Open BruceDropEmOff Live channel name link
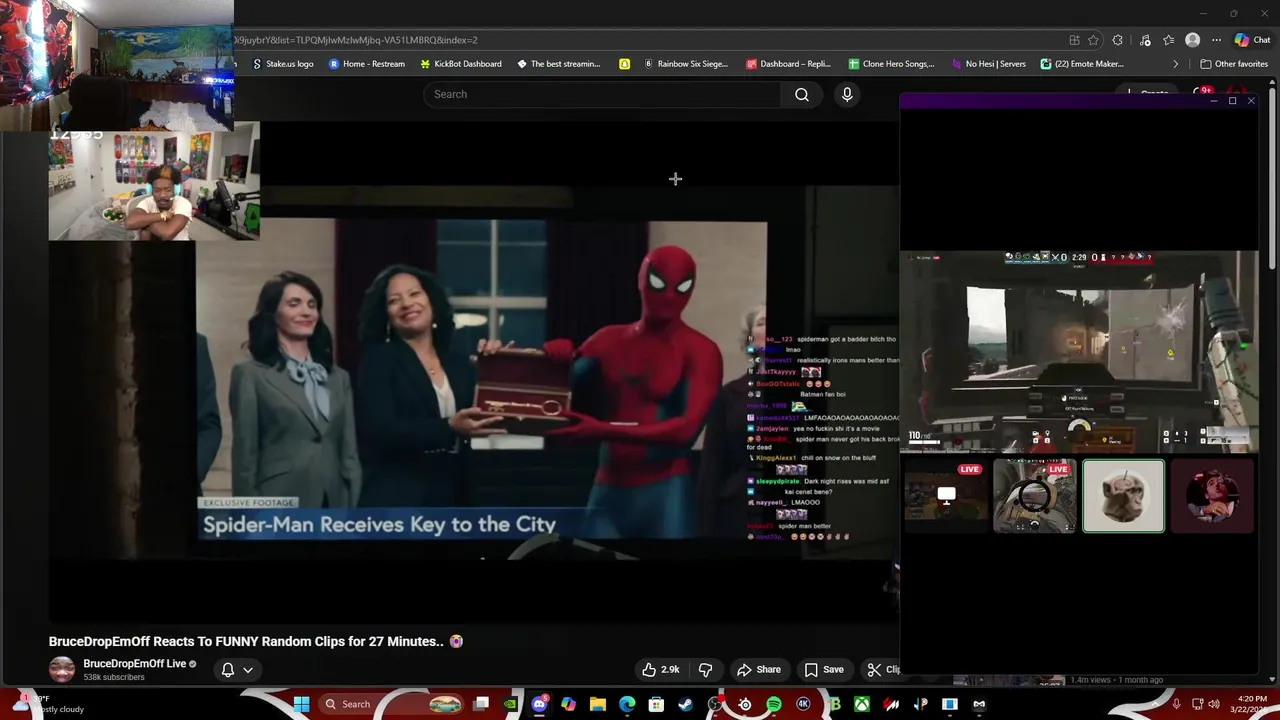The width and height of the screenshot is (1280, 720). click(135, 663)
